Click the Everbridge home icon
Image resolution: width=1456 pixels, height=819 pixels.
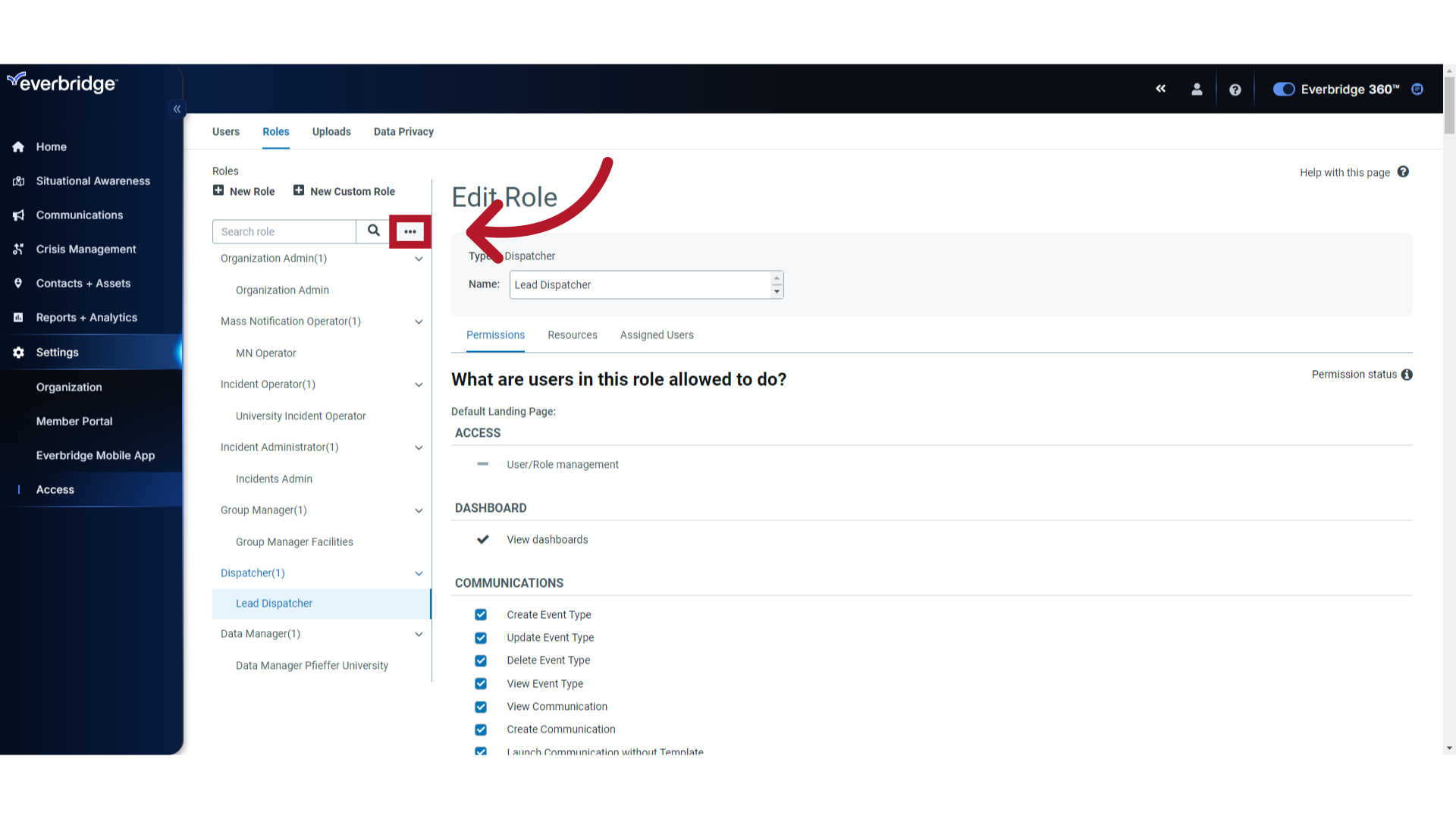(x=18, y=146)
